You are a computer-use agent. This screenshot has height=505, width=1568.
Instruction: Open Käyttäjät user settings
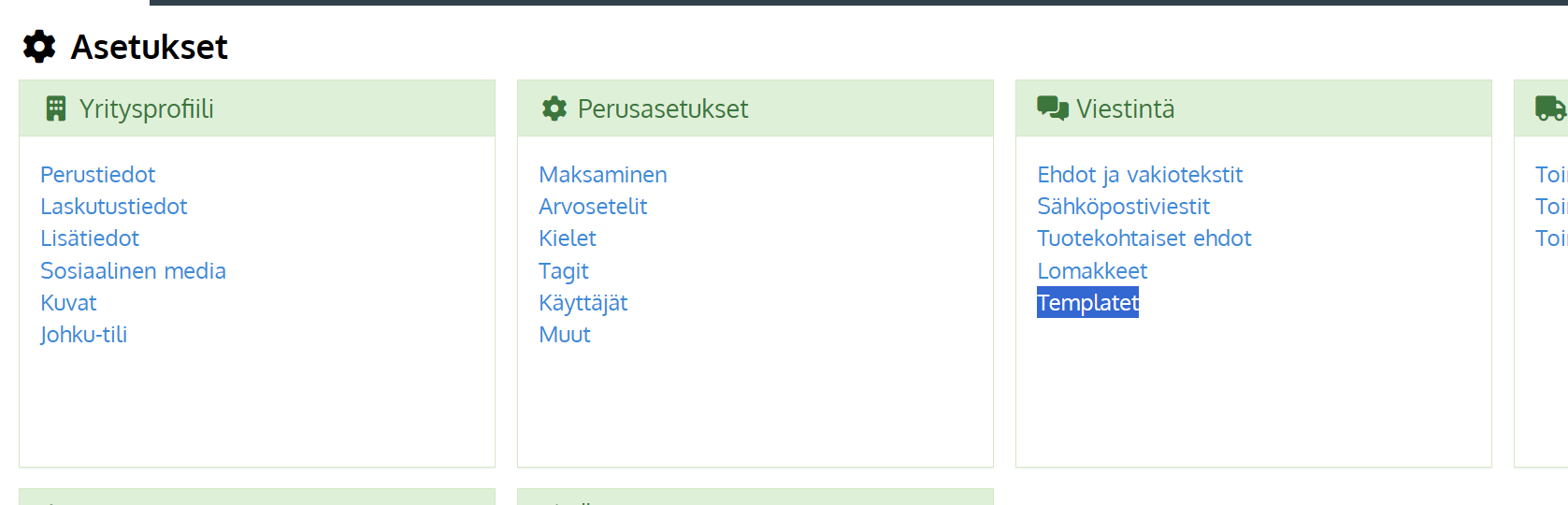point(583,303)
